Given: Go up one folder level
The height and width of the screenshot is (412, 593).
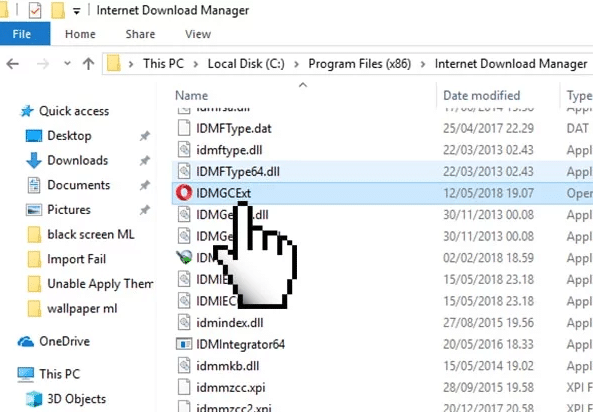Looking at the screenshot, I should [x=88, y=64].
